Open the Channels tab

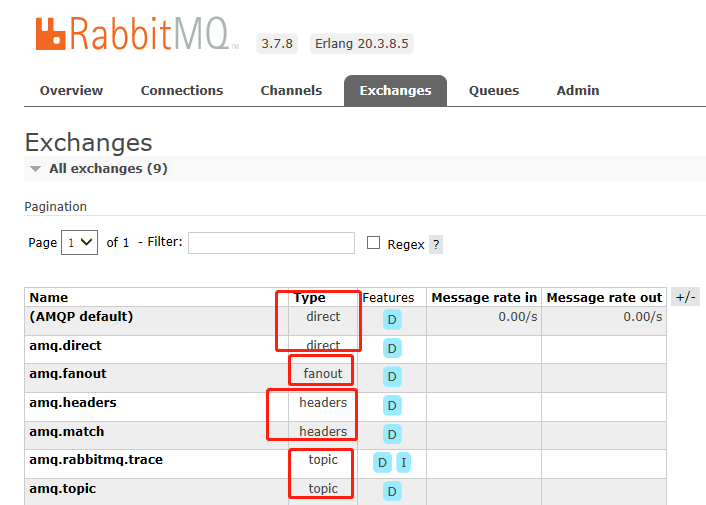[x=291, y=90]
